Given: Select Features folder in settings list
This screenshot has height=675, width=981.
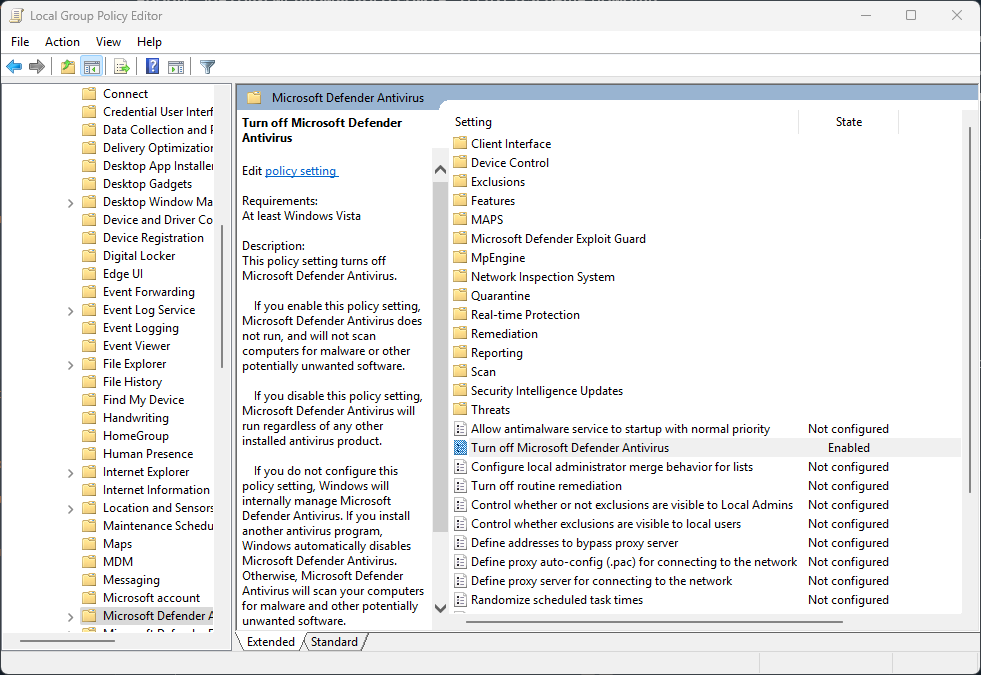Looking at the screenshot, I should (493, 201).
